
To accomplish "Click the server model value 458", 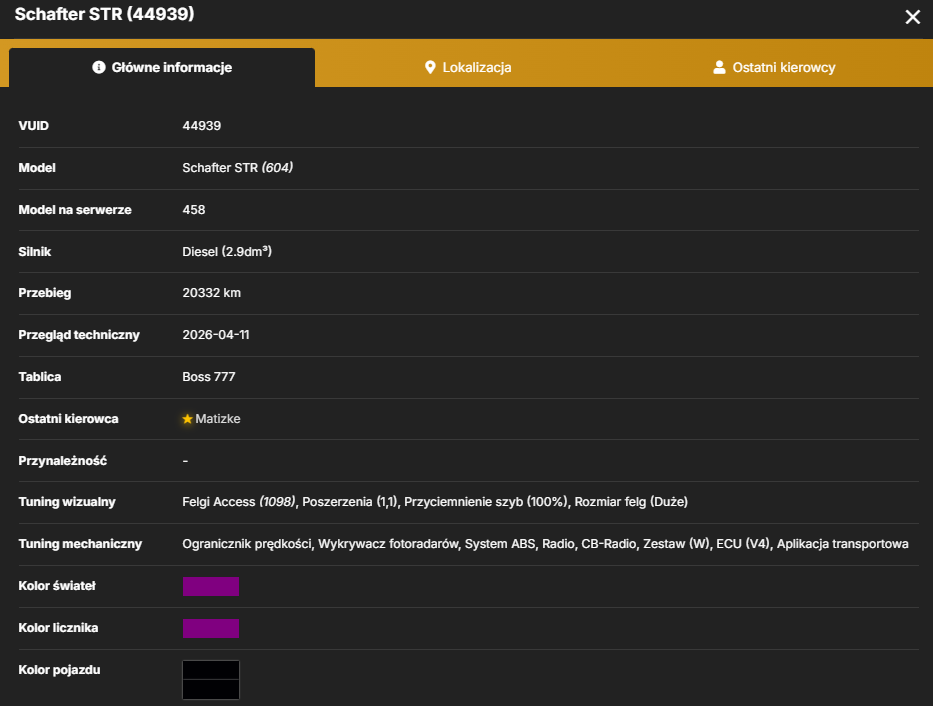I will point(193,209).
